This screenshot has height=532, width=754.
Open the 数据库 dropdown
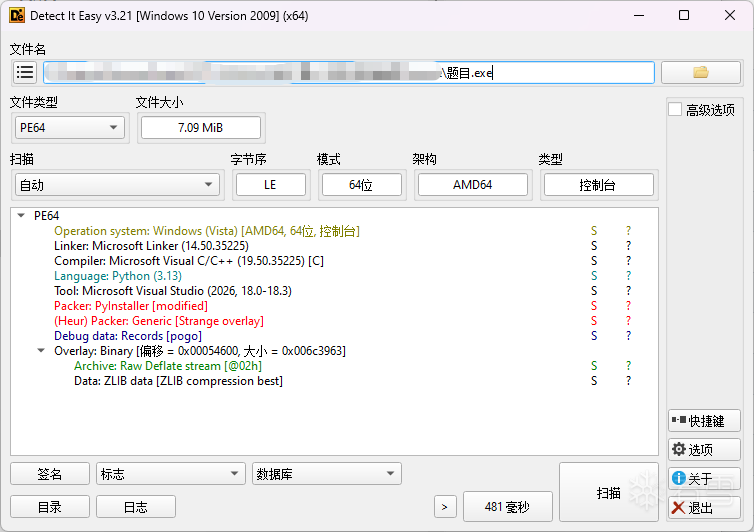[x=327, y=474]
